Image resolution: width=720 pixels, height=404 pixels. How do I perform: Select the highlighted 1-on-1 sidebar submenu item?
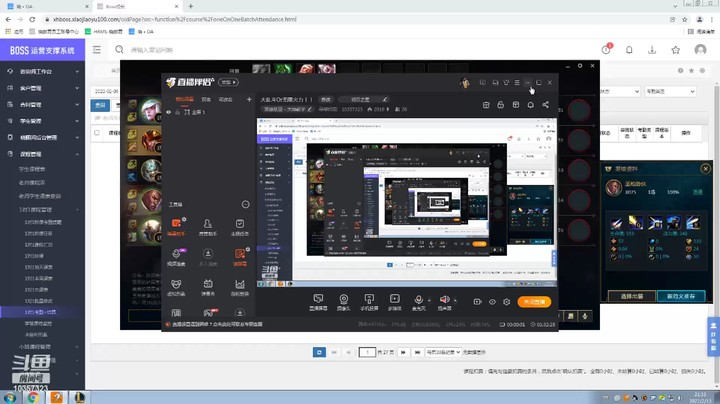coord(42,312)
